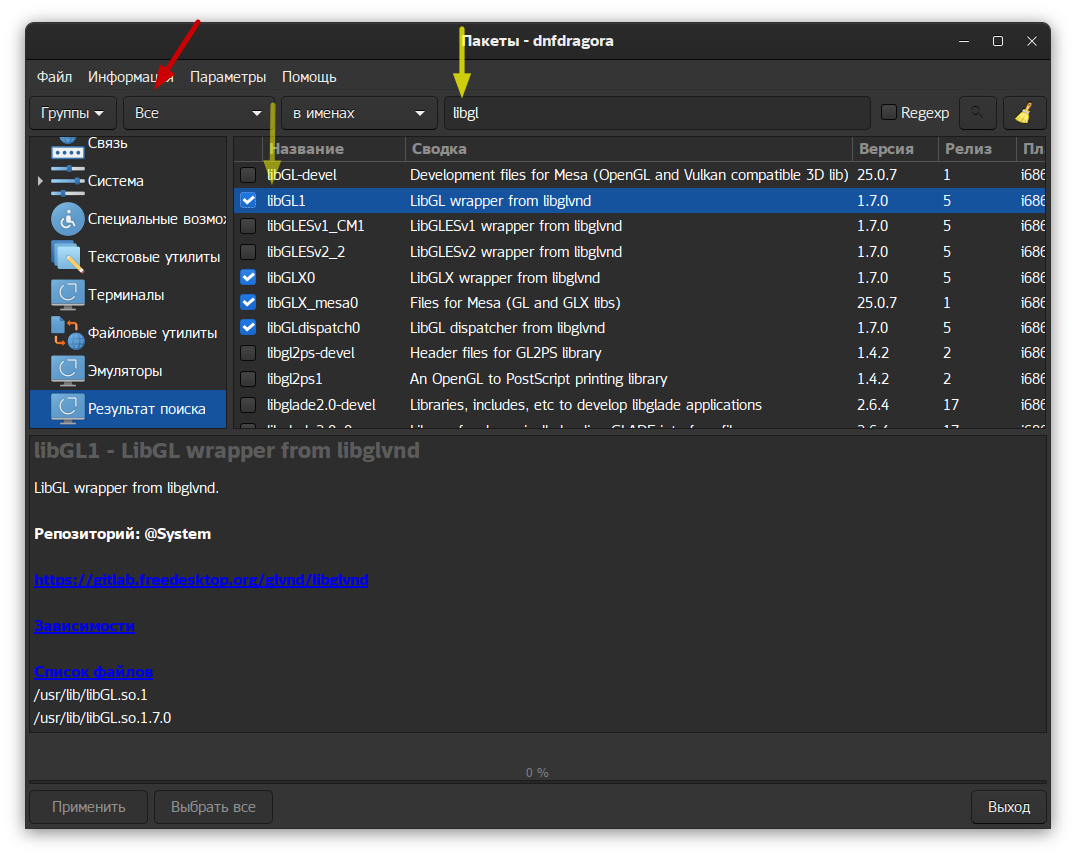Enable the Regexp checkbox
The height and width of the screenshot is (857, 1076).
click(x=888, y=113)
